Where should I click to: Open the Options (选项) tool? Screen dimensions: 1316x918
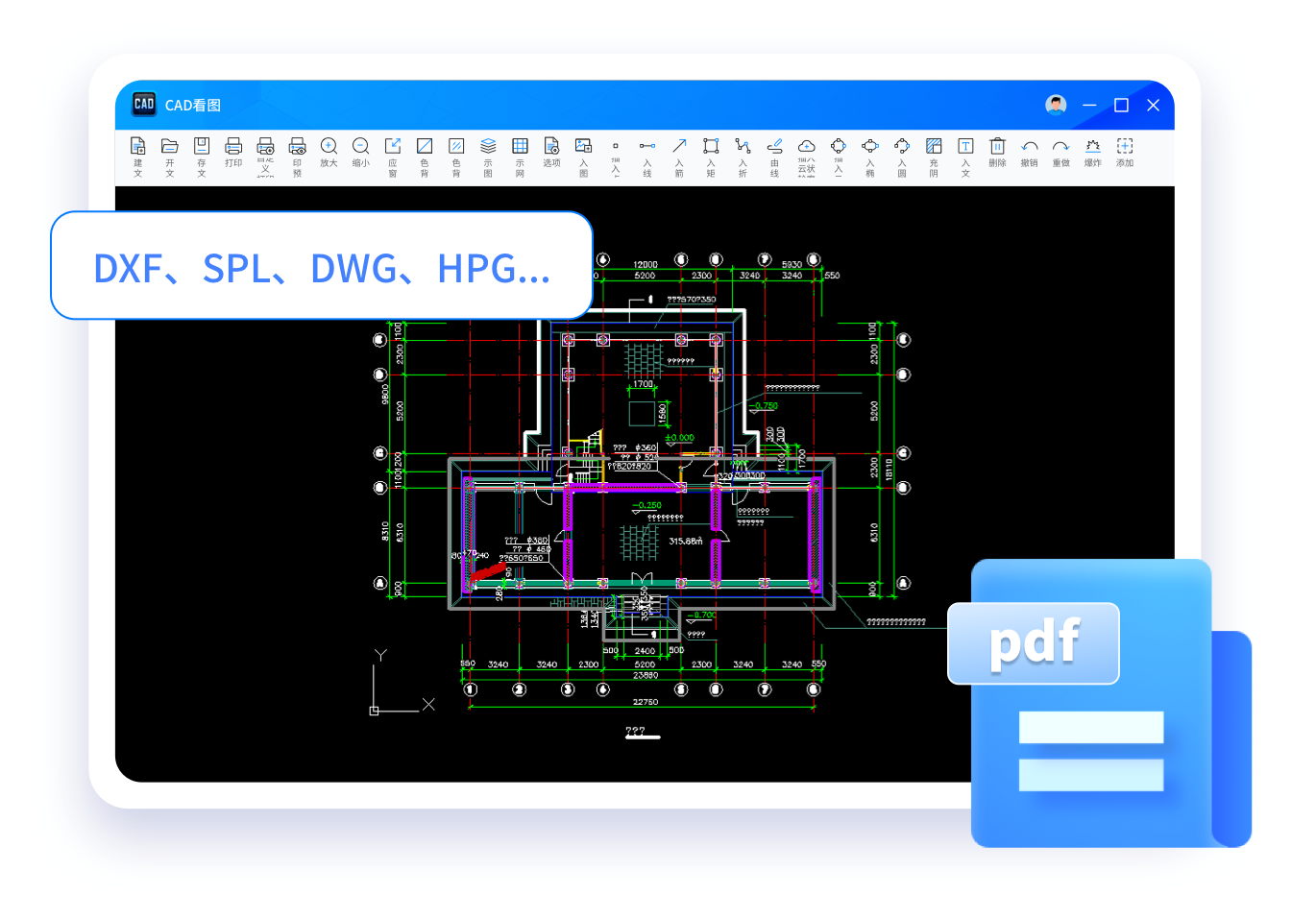[551, 147]
